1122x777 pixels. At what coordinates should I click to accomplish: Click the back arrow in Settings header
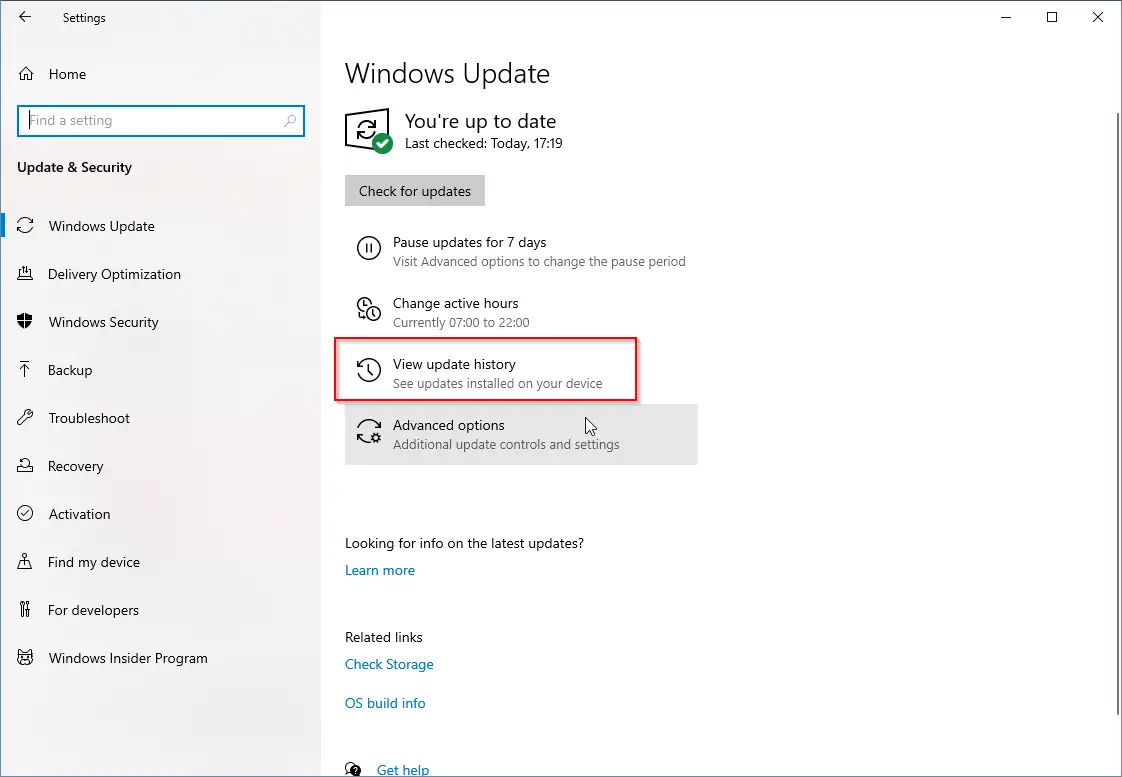(25, 16)
